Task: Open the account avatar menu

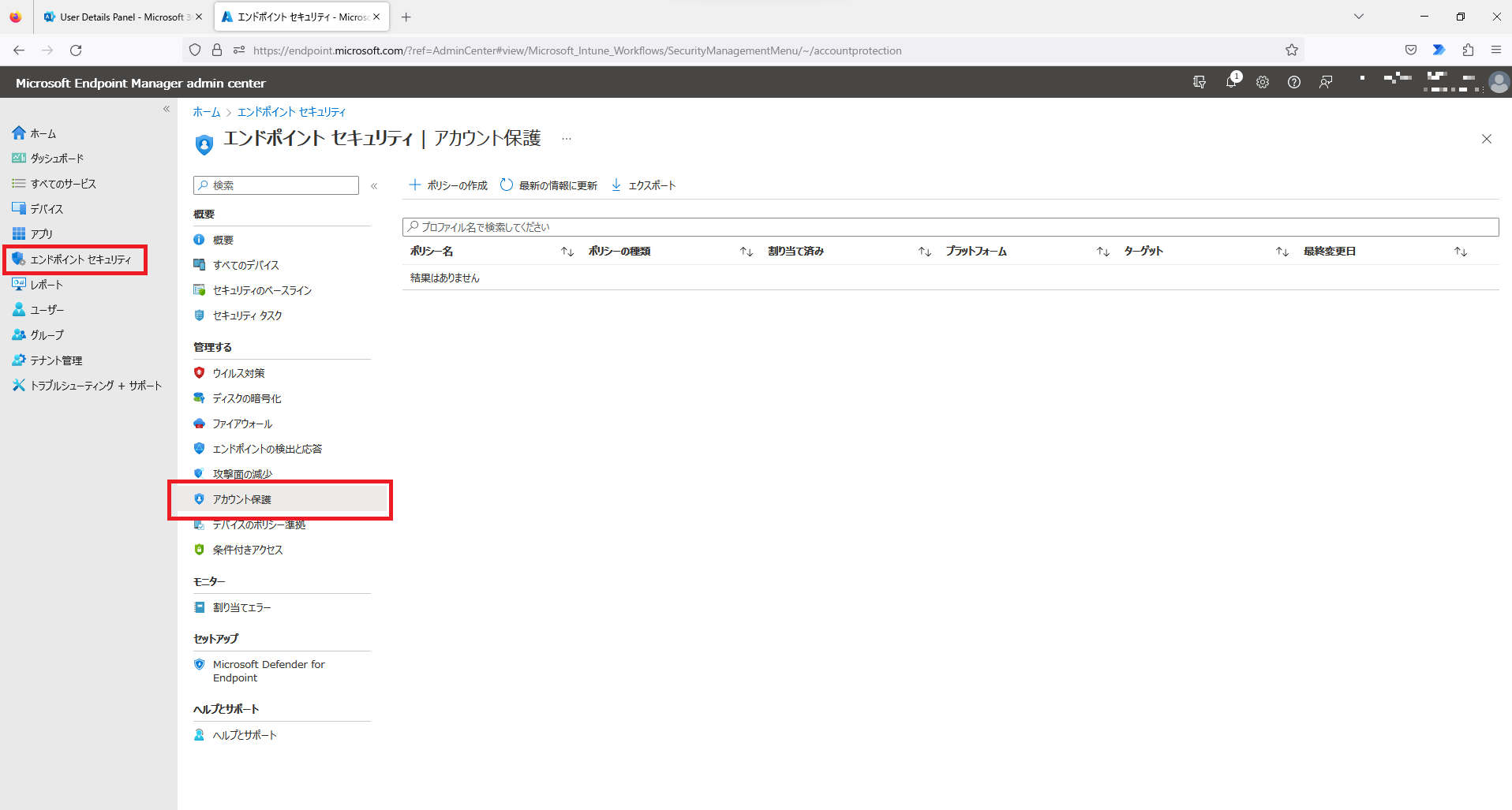Action: (x=1499, y=82)
